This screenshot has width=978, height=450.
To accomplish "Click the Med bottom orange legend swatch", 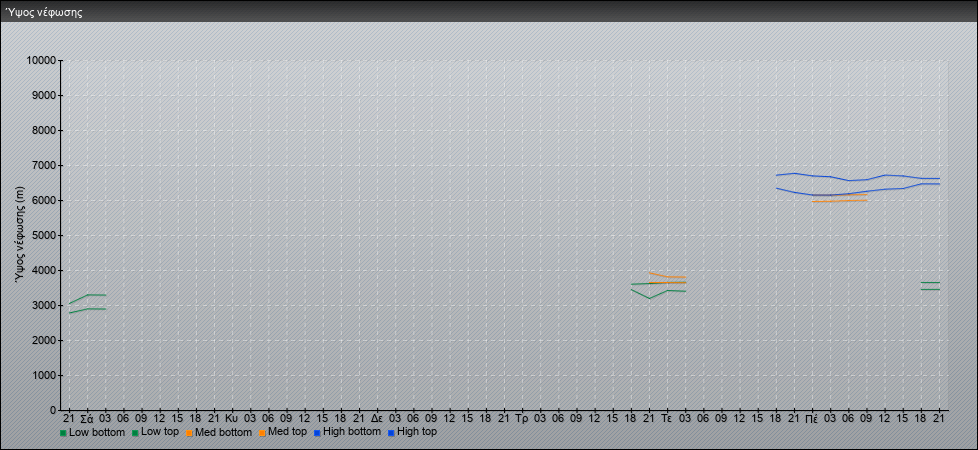I will [190, 433].
